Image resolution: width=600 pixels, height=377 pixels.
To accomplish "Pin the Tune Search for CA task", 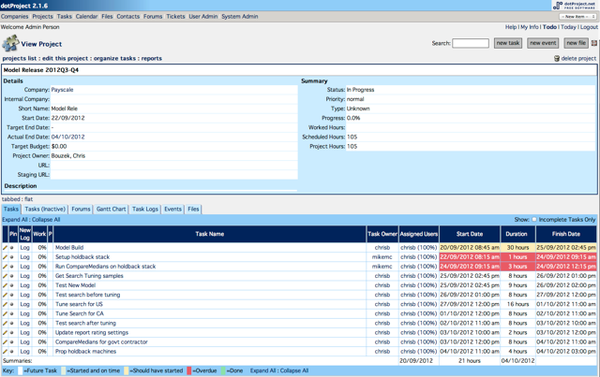I will 12,314.
